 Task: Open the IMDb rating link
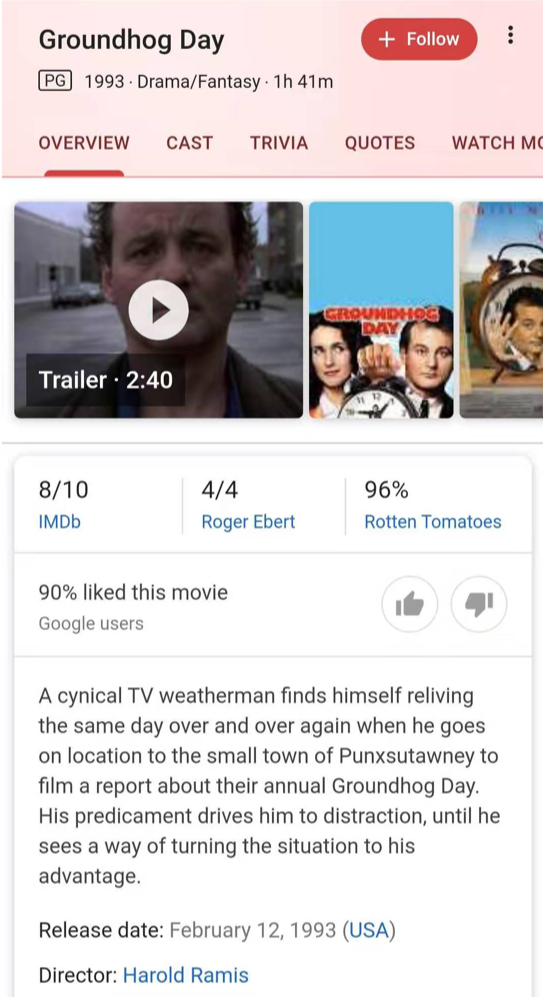coord(60,522)
